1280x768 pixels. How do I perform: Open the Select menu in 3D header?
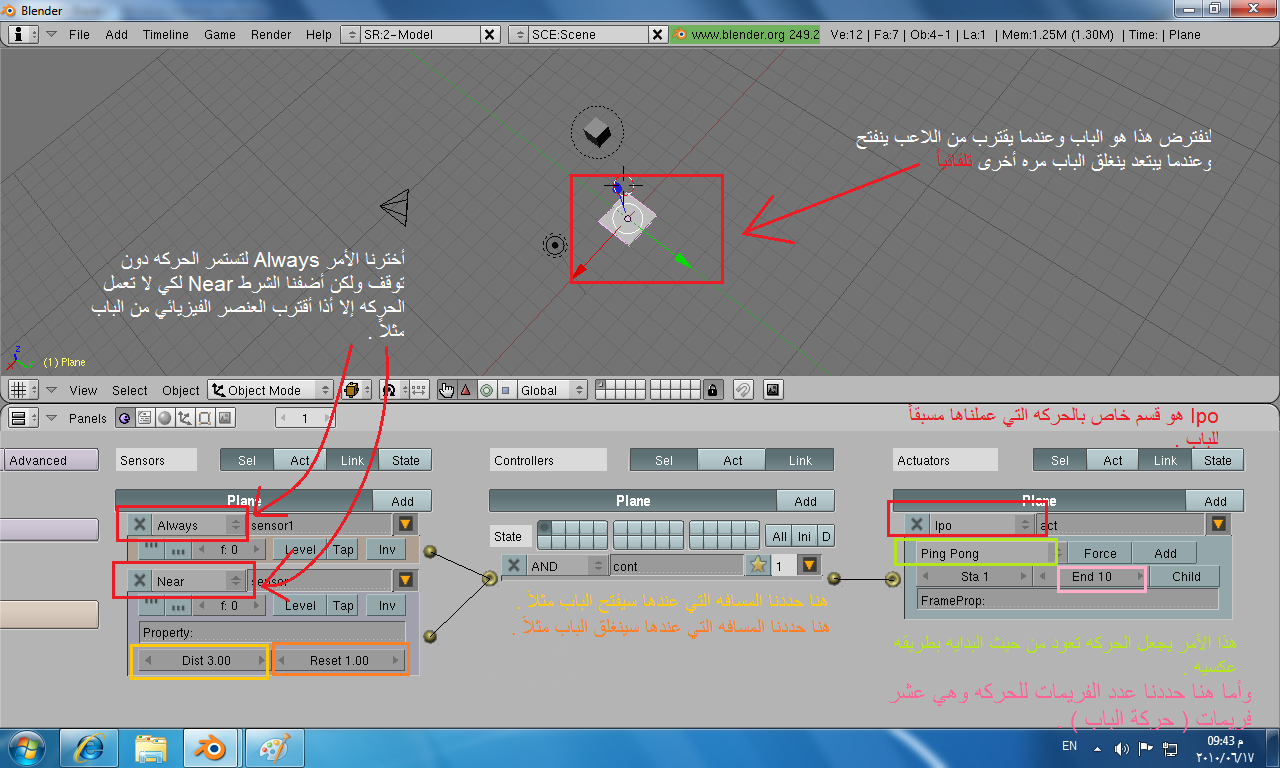pyautogui.click(x=129, y=390)
